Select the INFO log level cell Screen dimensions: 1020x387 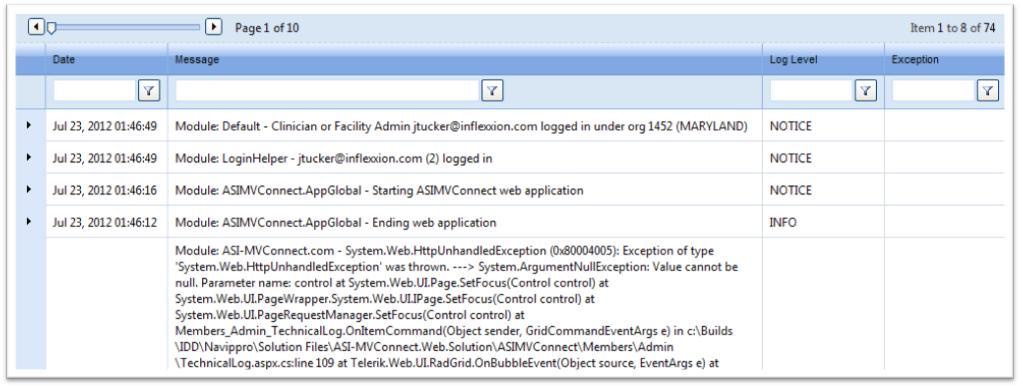(783, 222)
